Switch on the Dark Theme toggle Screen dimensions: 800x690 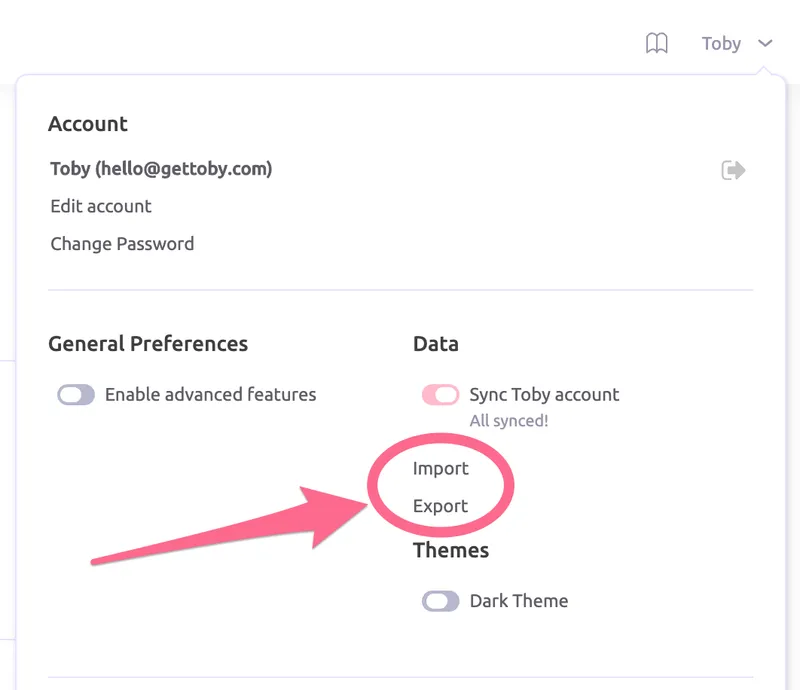tap(440, 601)
